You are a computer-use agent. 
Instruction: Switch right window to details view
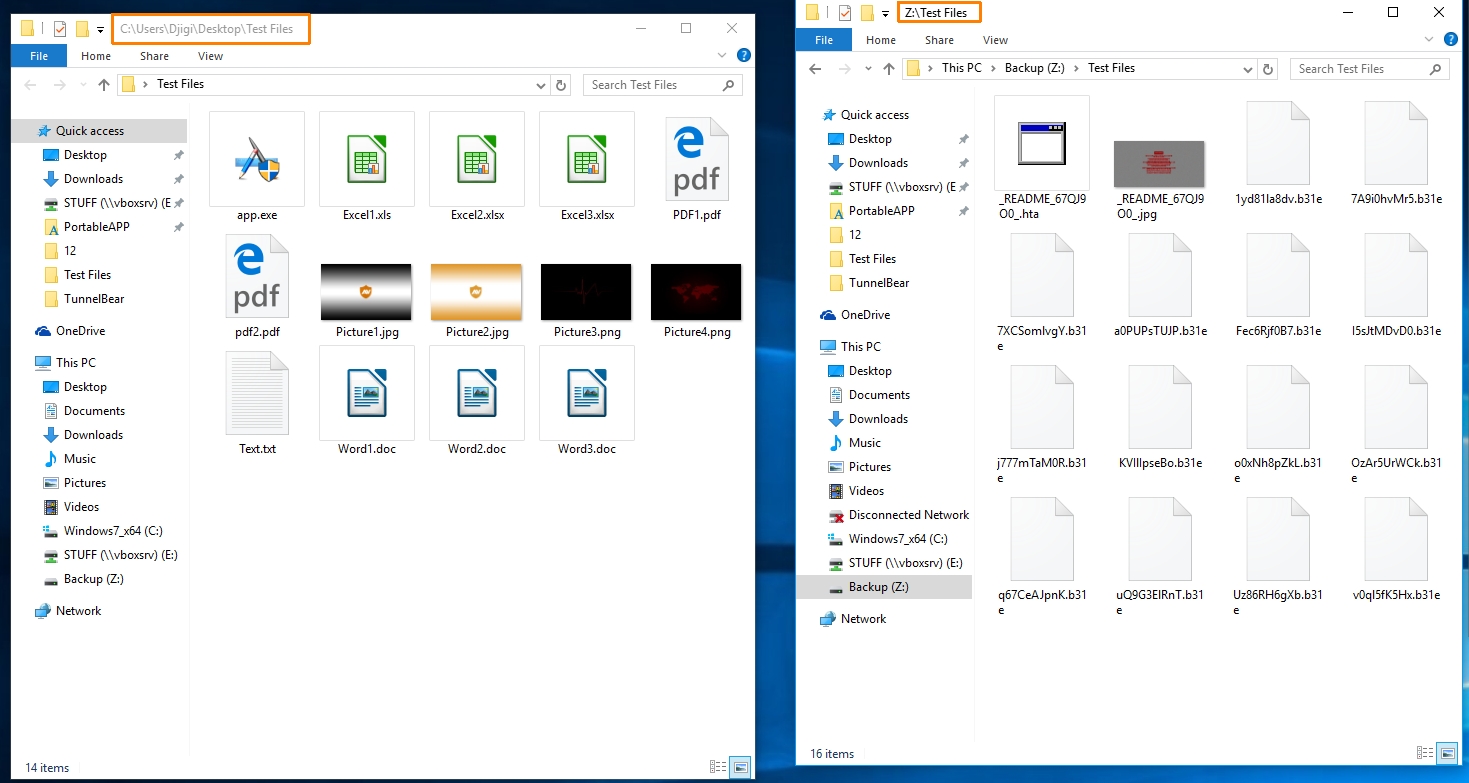pos(1425,753)
